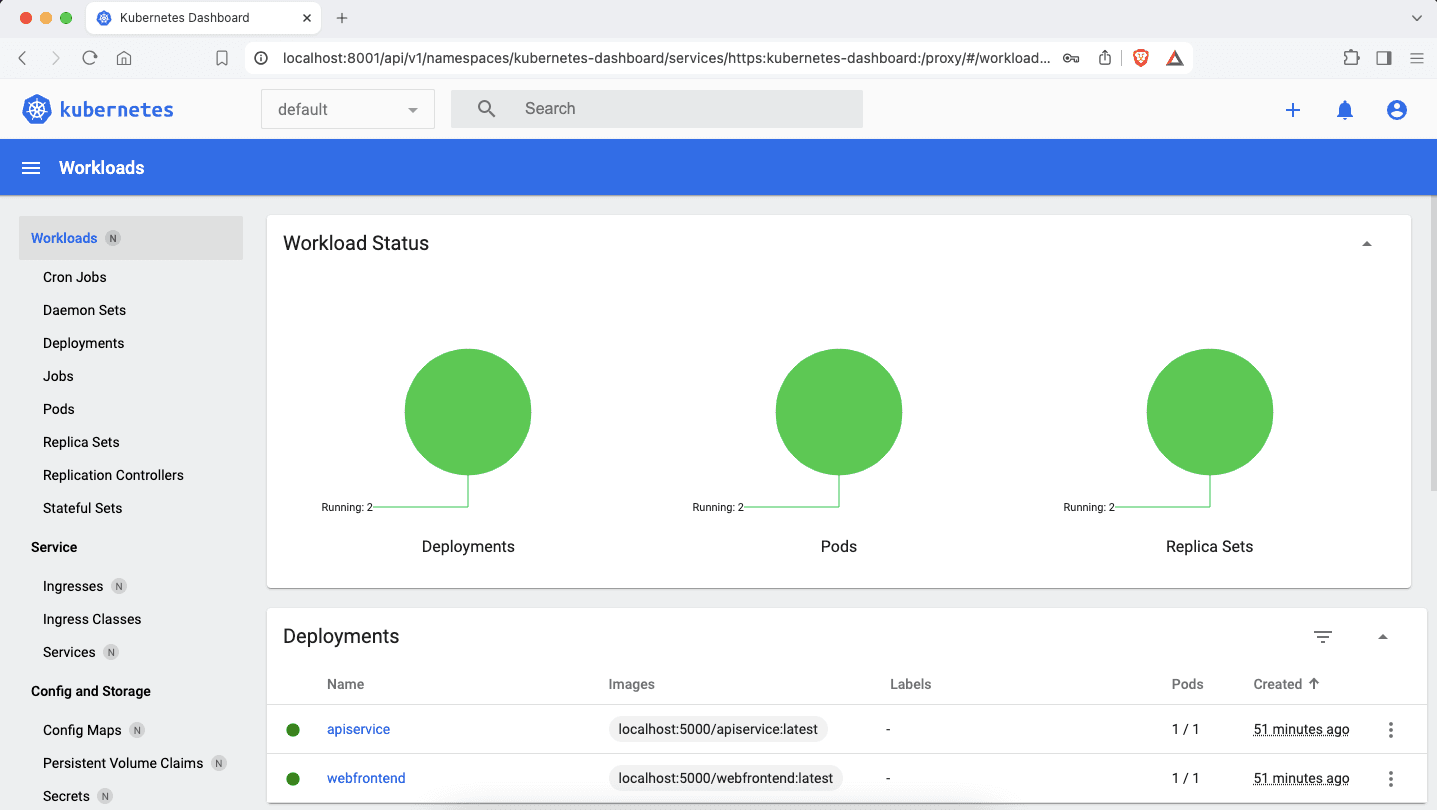Go to Ingress Classes
Image resolution: width=1437 pixels, height=810 pixels.
click(92, 619)
